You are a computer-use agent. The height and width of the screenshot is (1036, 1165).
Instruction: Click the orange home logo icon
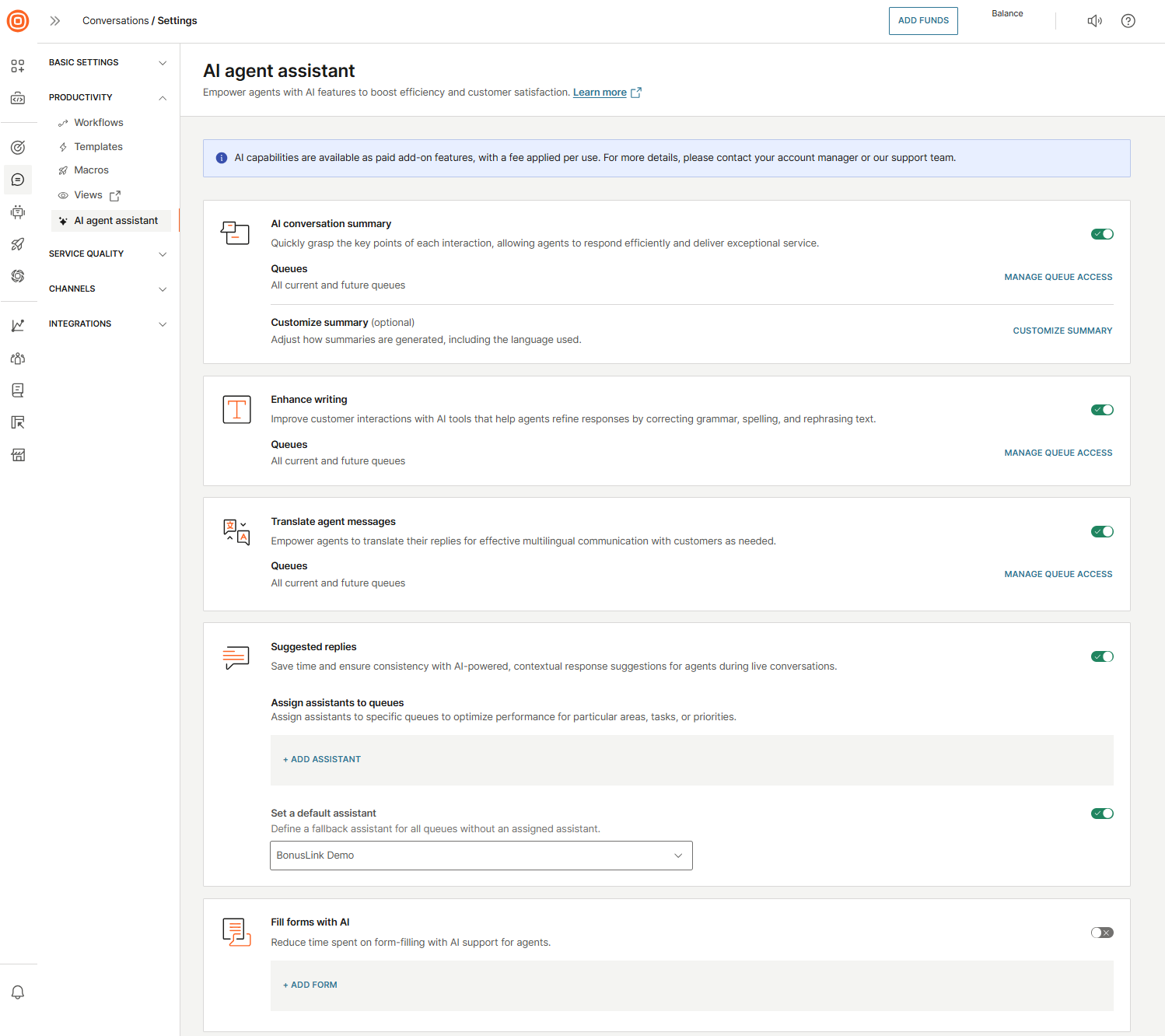(x=18, y=21)
